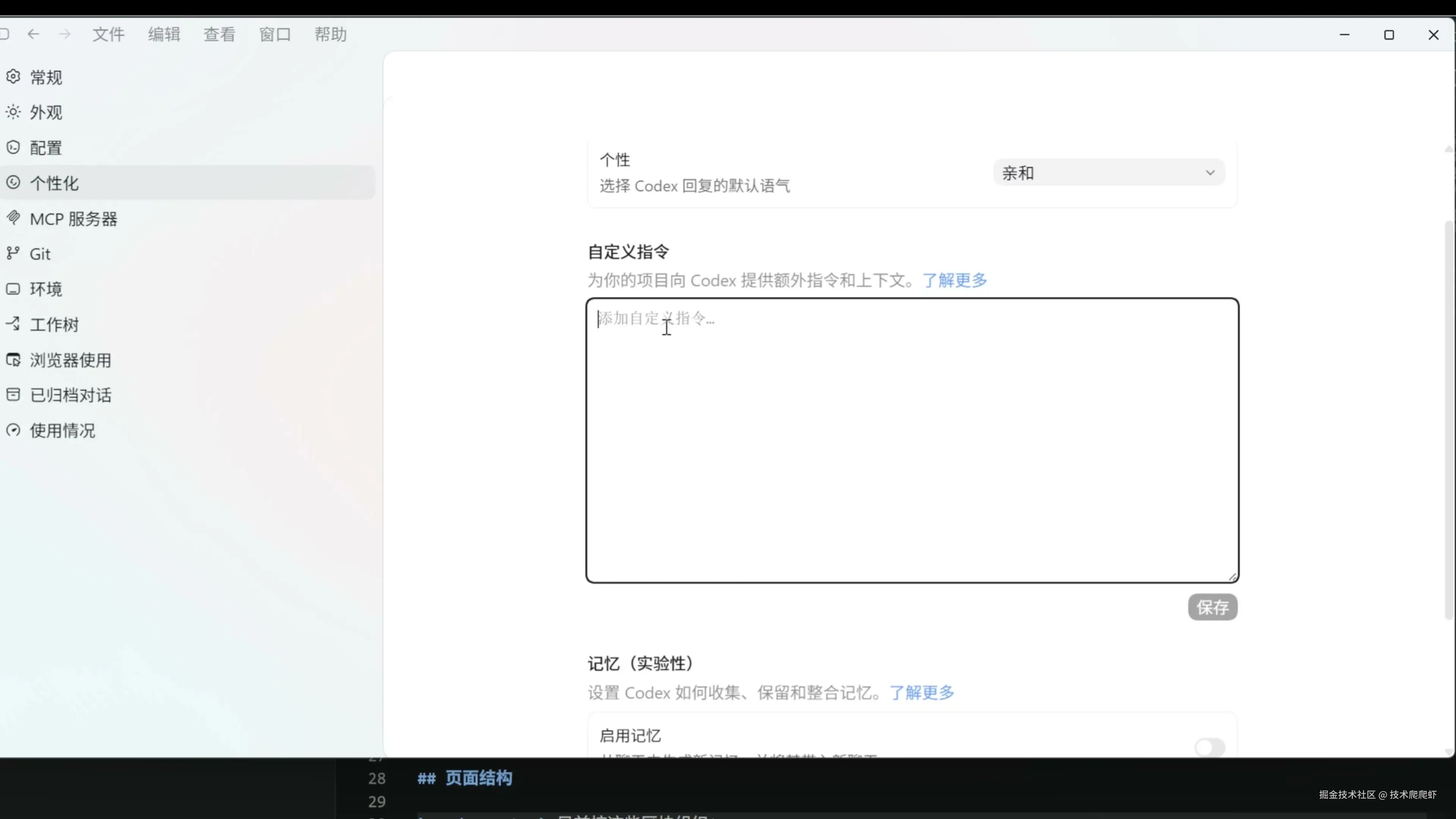This screenshot has width=1456, height=819.
Task: Click the back arrow in title bar
Action: (x=33, y=35)
